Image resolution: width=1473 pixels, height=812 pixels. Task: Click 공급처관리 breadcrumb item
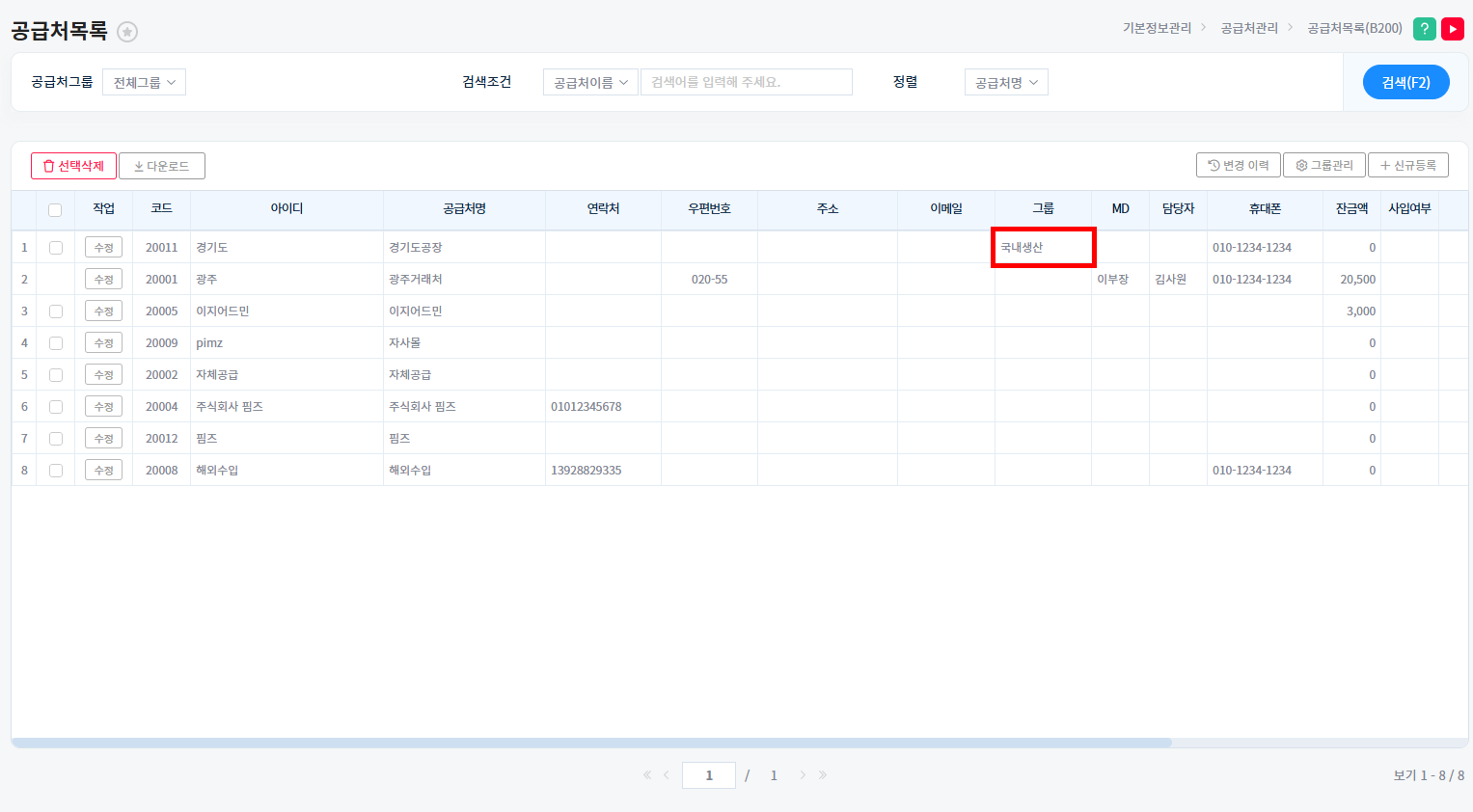pyautogui.click(x=1249, y=29)
